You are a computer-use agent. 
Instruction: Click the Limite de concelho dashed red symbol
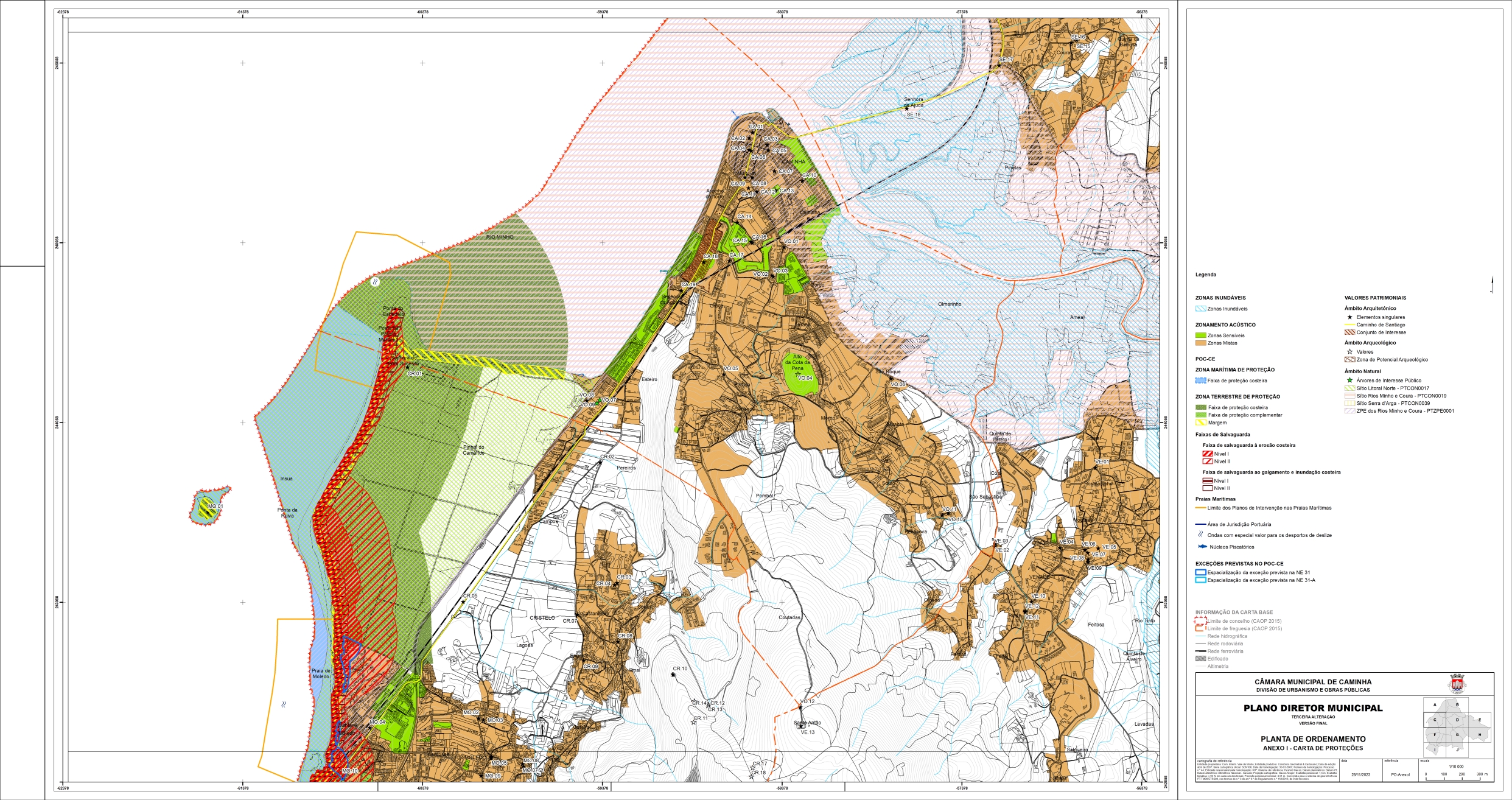[x=1200, y=621]
